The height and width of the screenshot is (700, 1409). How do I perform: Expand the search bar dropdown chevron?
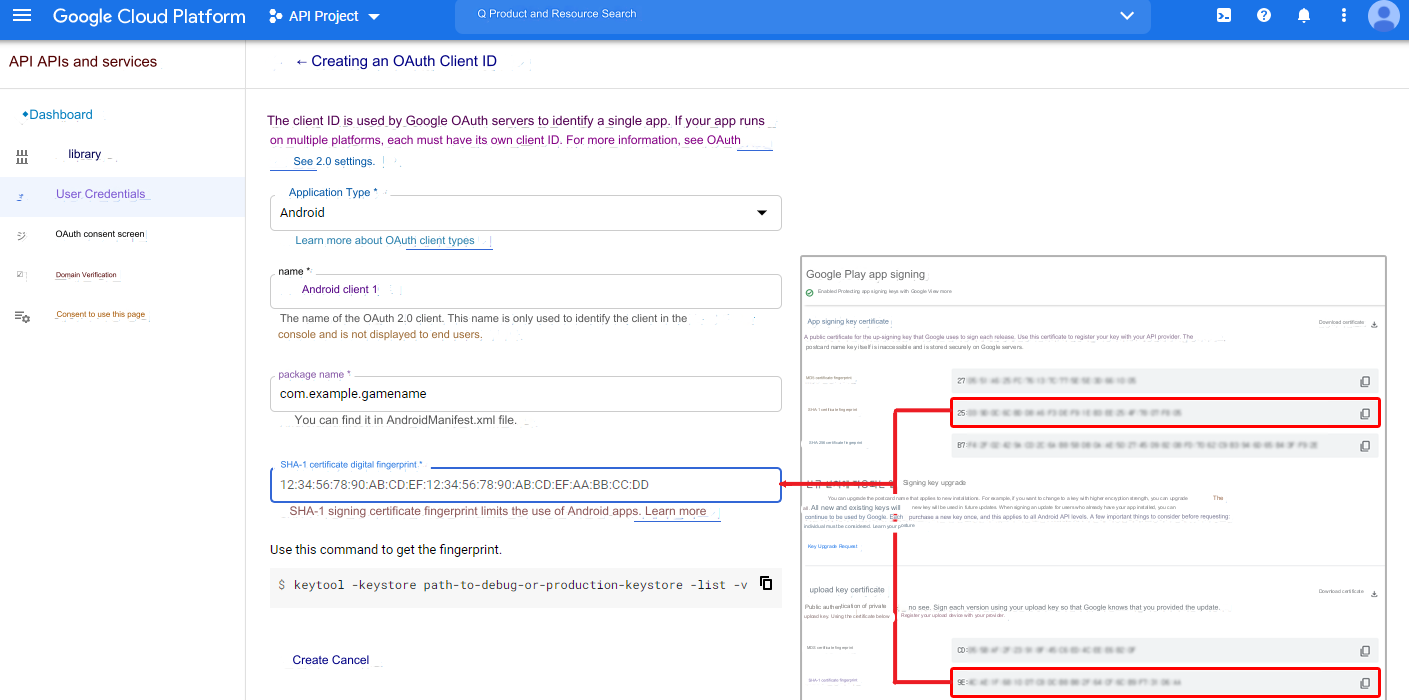tap(1127, 16)
